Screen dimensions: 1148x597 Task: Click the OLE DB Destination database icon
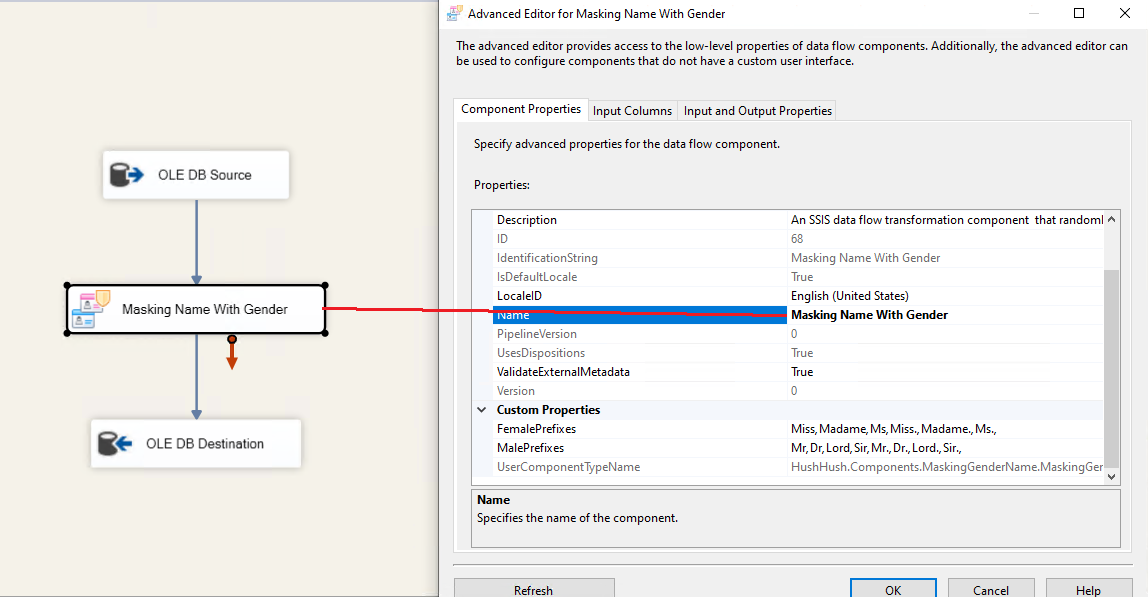[x=115, y=444]
